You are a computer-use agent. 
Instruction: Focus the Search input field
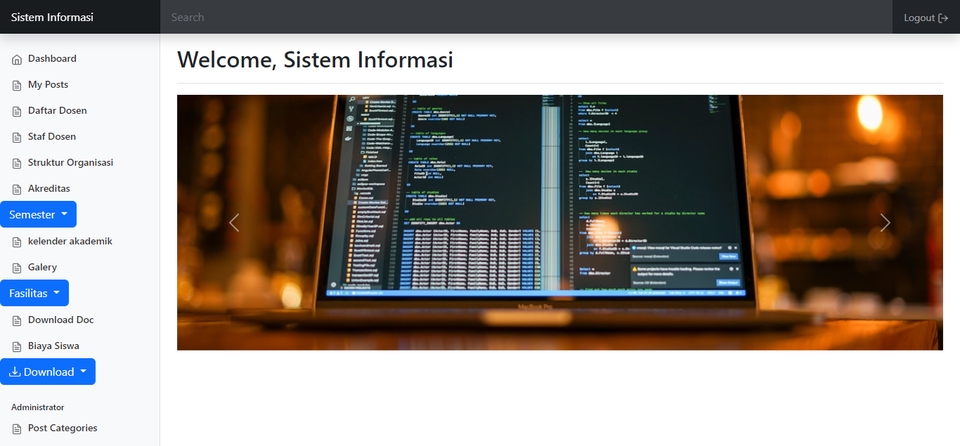(526, 17)
